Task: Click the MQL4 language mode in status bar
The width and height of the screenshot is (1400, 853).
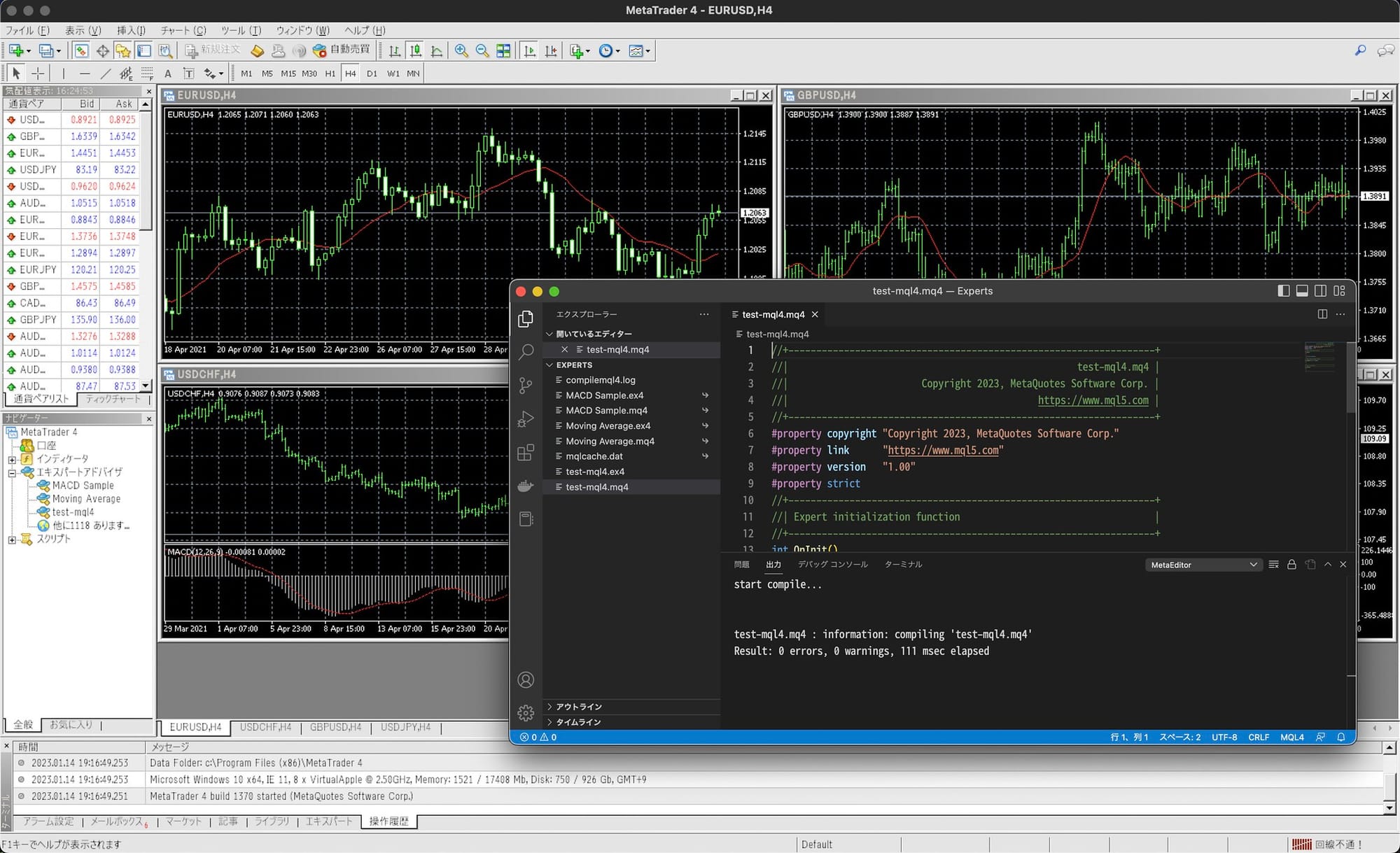Action: point(1291,737)
